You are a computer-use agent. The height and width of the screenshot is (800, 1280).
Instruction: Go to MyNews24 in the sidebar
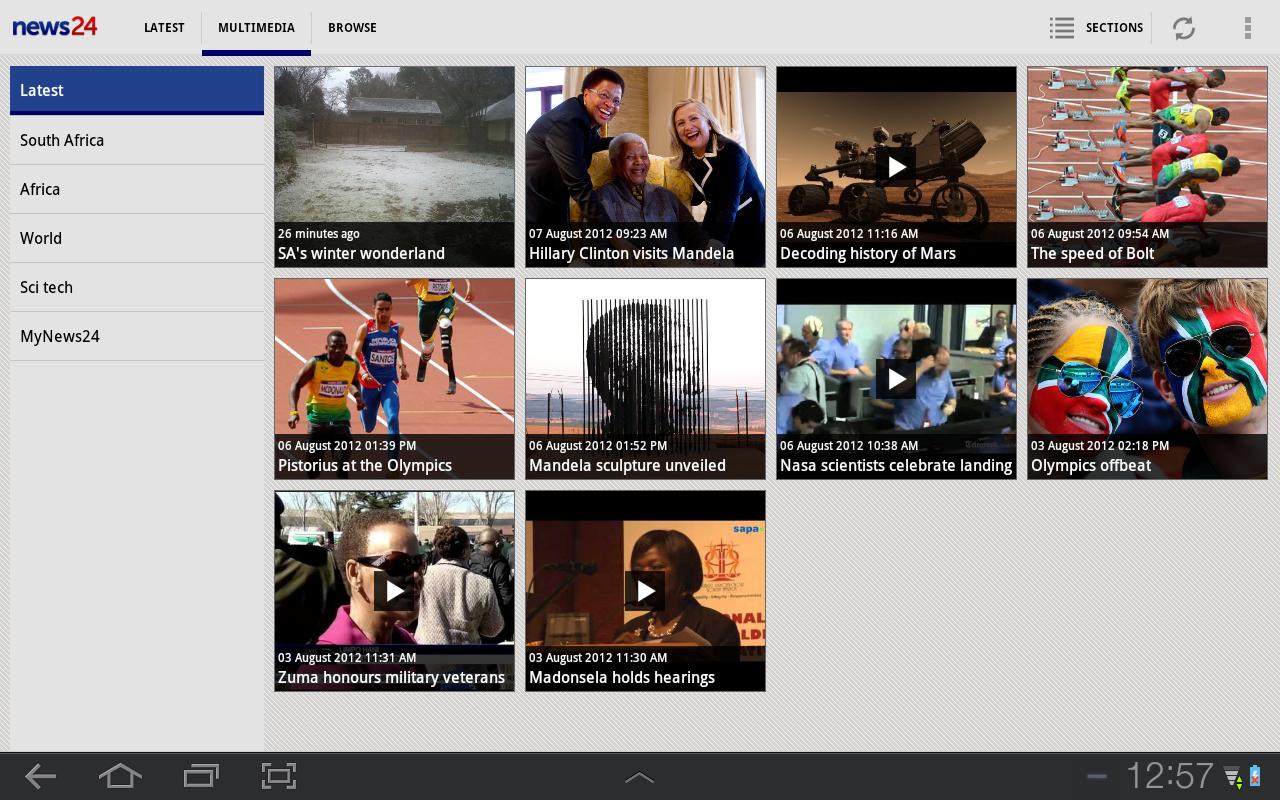pos(137,336)
